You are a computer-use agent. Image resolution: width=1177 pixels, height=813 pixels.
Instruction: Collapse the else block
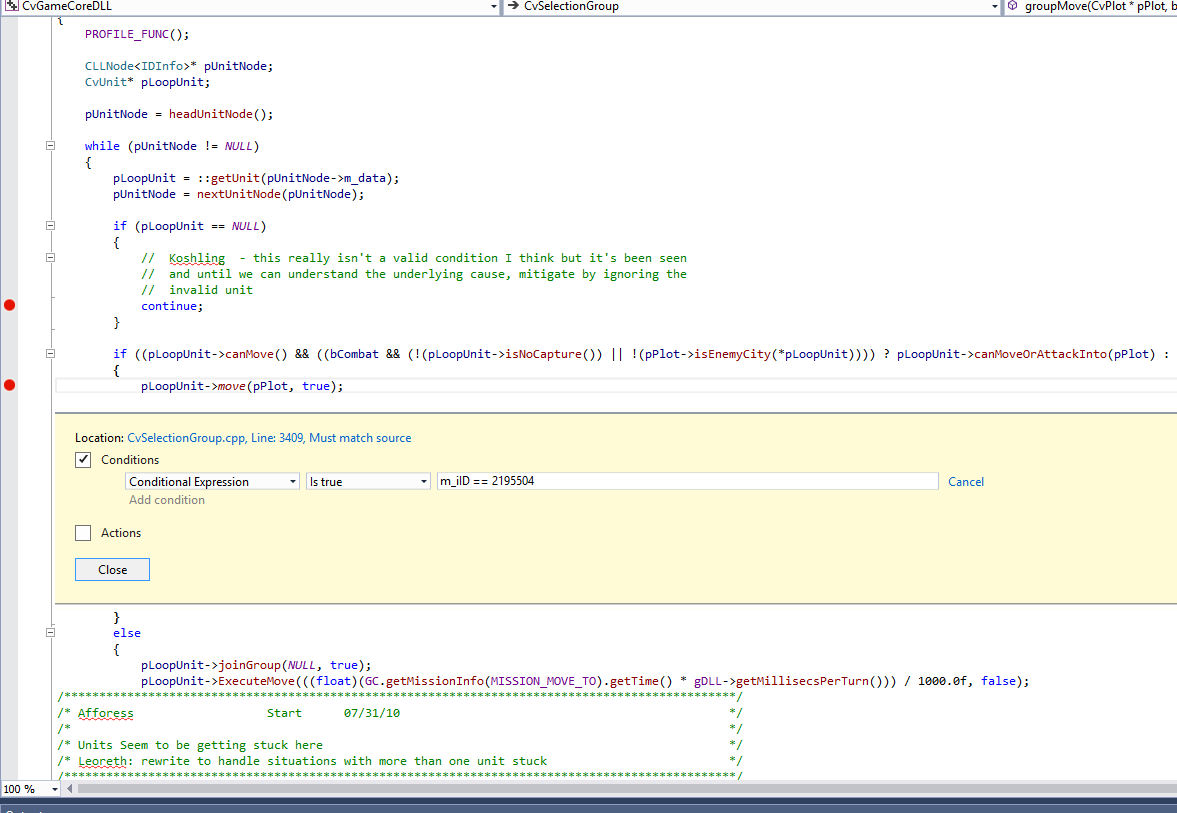click(x=50, y=633)
